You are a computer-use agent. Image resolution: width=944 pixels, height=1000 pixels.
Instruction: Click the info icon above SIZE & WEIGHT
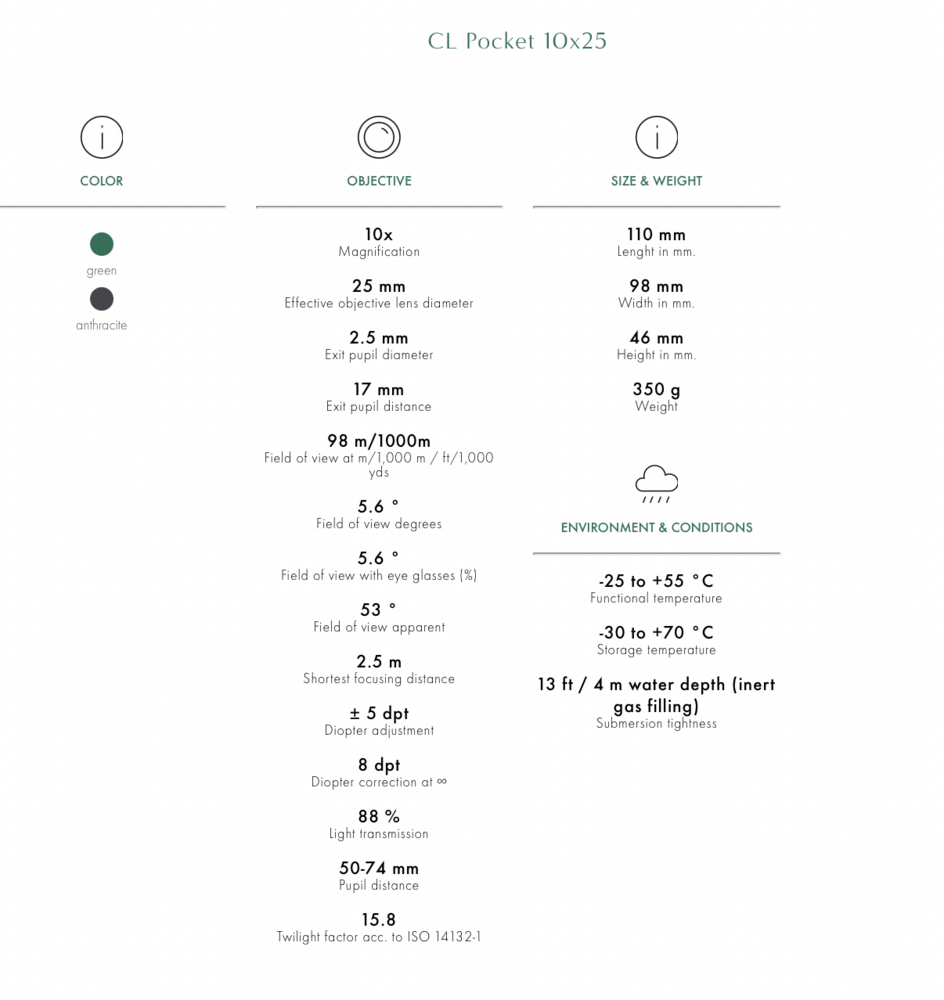(x=657, y=137)
